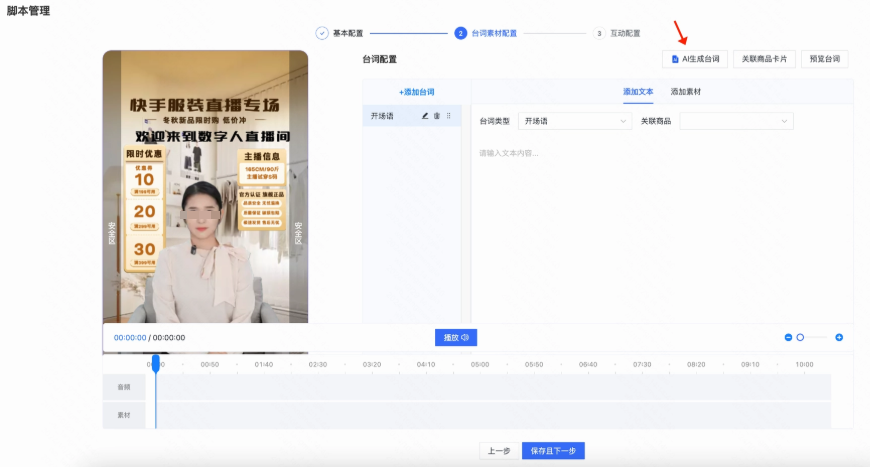Click the 10:00 mark on timeline ruler
This screenshot has height=467, width=870.
click(x=804, y=364)
